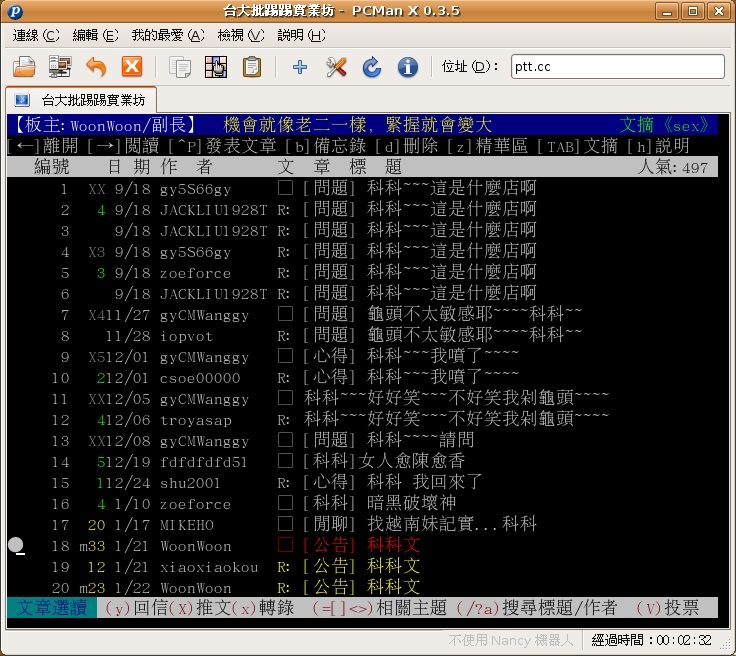
Task: Click the copy pages toolbar icon
Action: coord(181,67)
